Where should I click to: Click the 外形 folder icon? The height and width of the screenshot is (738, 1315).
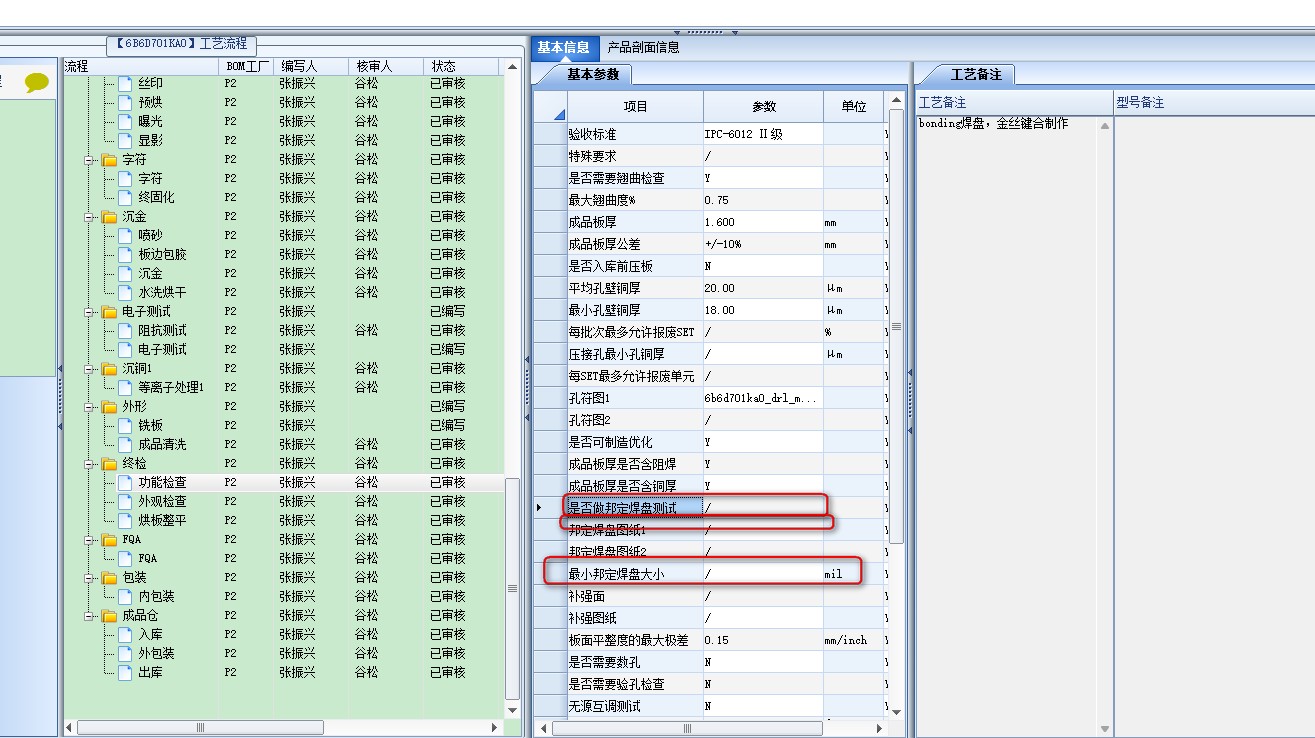[109, 406]
